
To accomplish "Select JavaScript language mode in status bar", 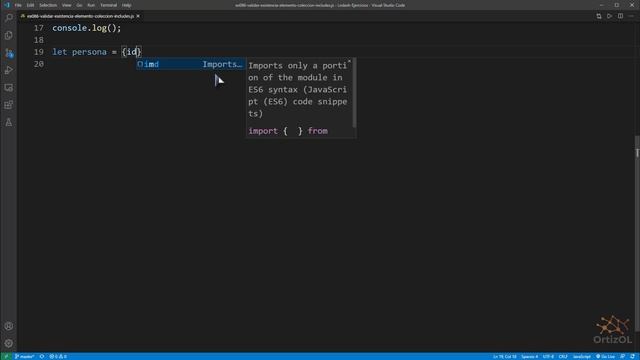I will (582, 356).
